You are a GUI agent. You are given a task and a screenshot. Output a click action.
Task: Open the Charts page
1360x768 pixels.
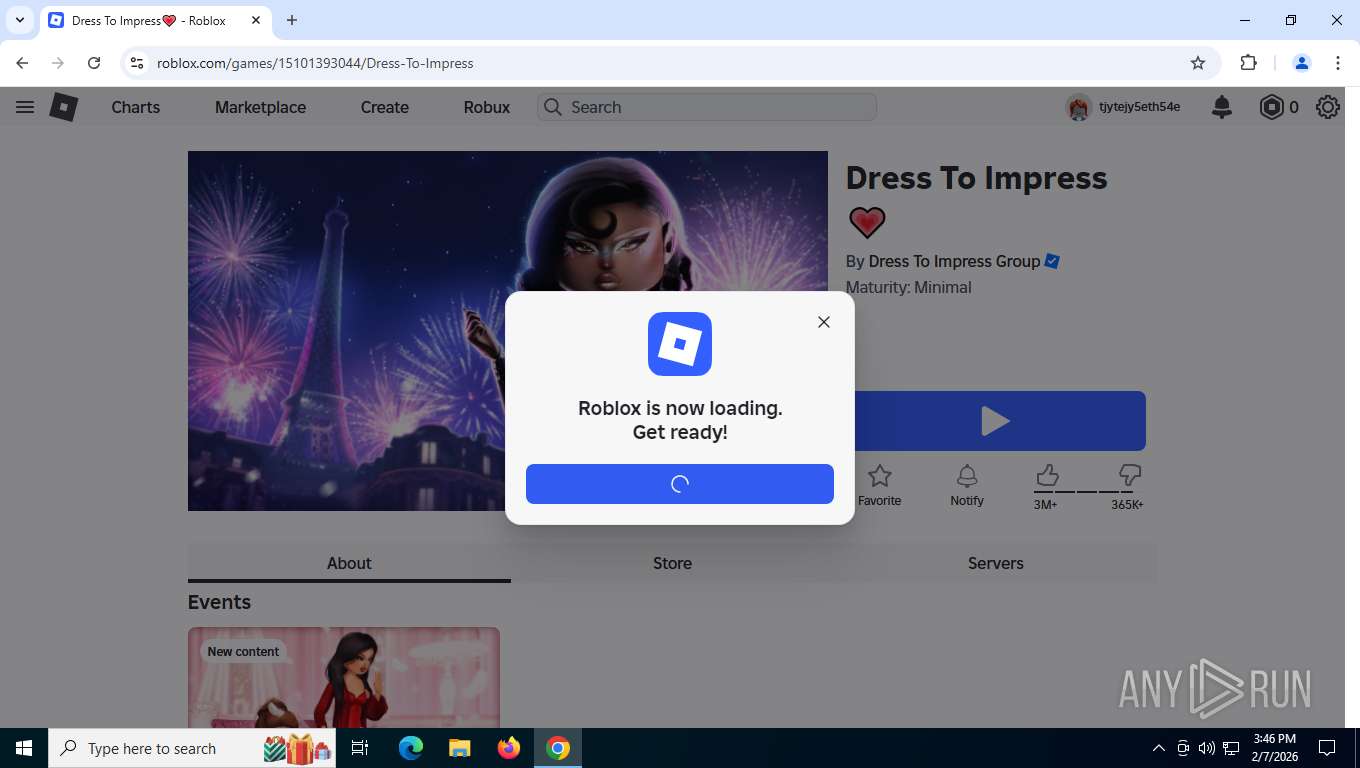click(x=136, y=107)
